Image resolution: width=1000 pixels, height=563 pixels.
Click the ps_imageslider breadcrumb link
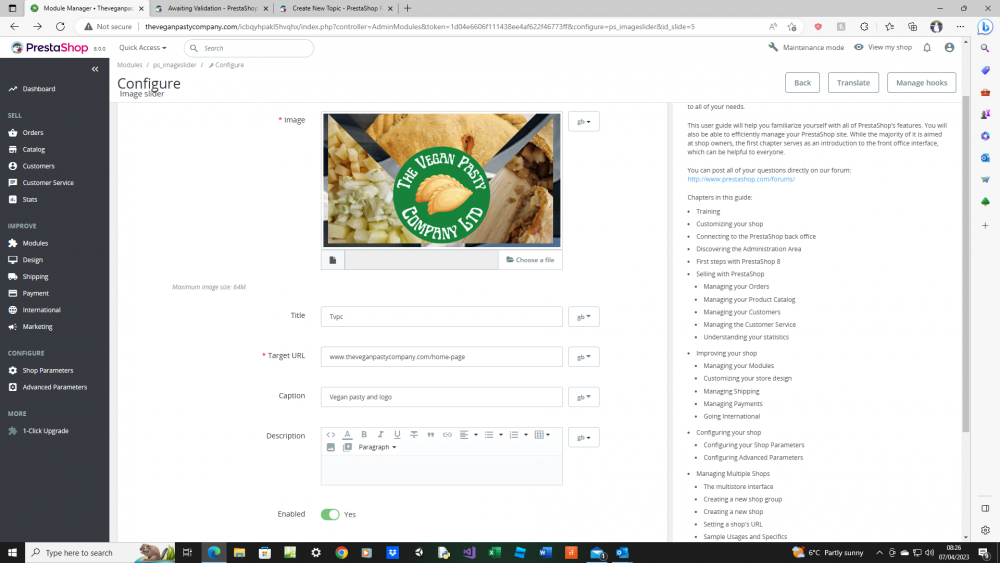click(175, 65)
